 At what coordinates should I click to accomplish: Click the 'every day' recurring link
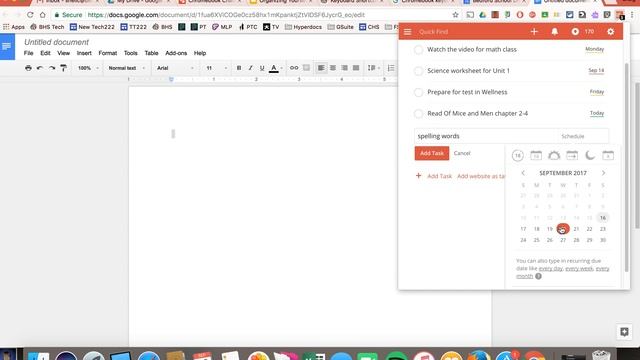(551, 269)
